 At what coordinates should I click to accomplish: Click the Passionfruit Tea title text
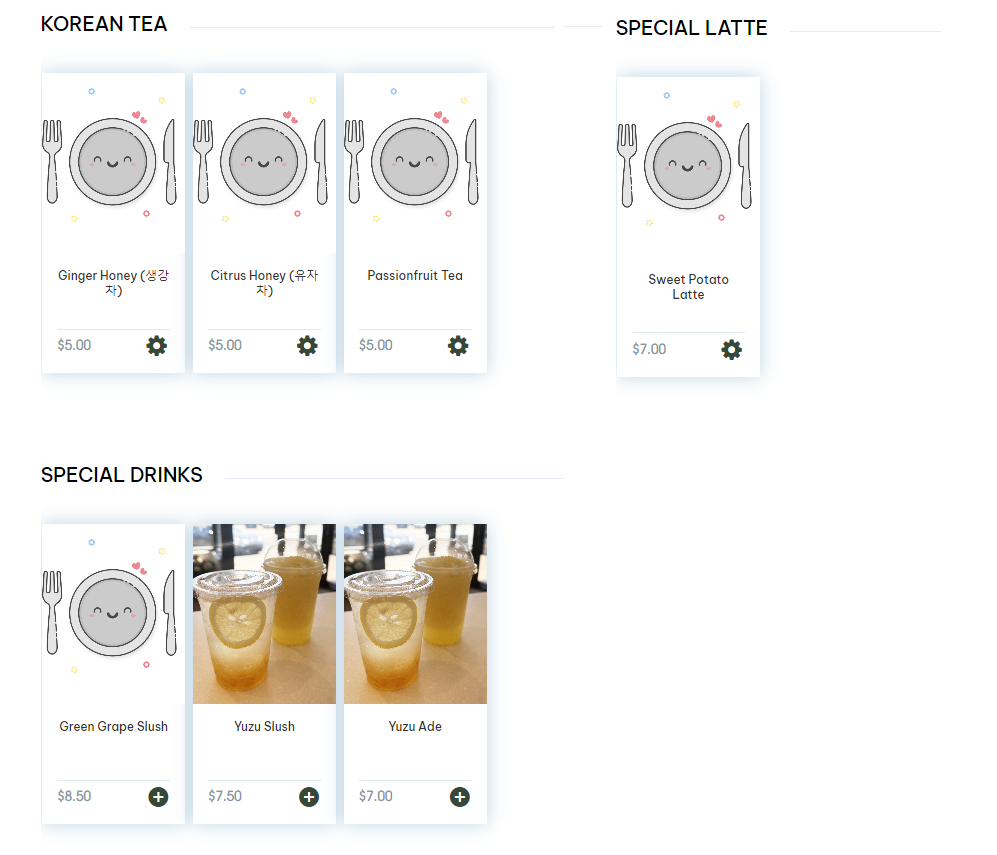click(x=415, y=276)
